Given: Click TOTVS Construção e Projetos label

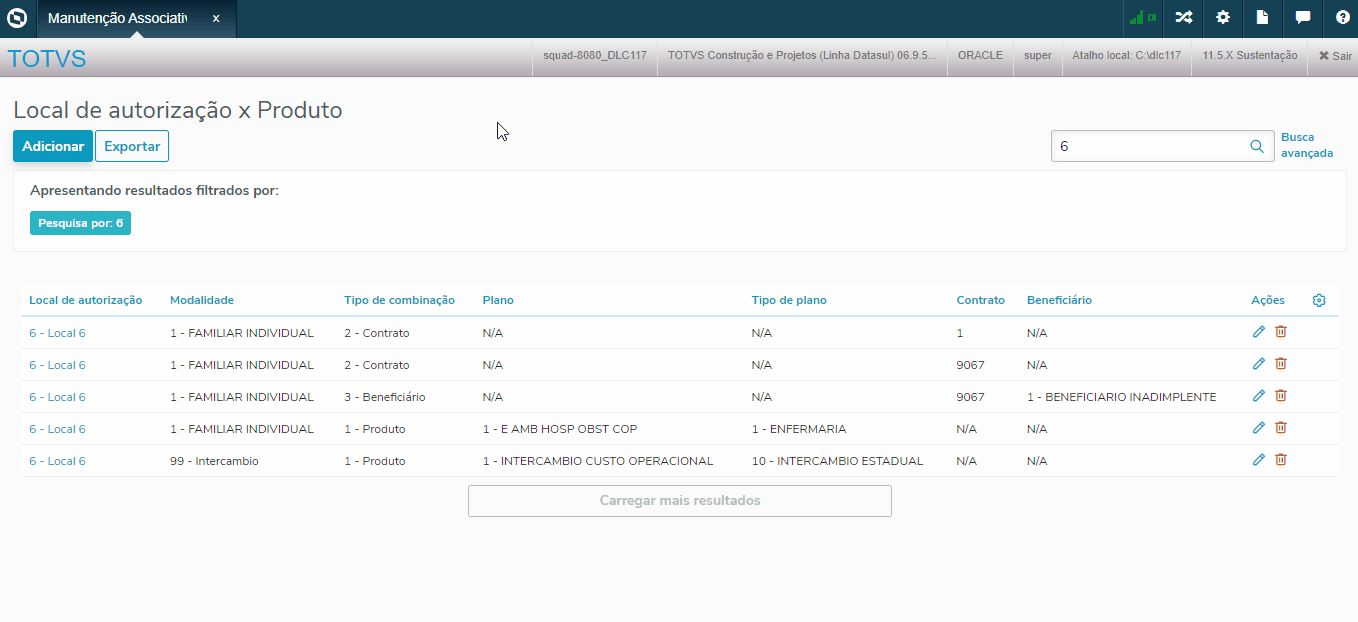Looking at the screenshot, I should click(x=802, y=56).
